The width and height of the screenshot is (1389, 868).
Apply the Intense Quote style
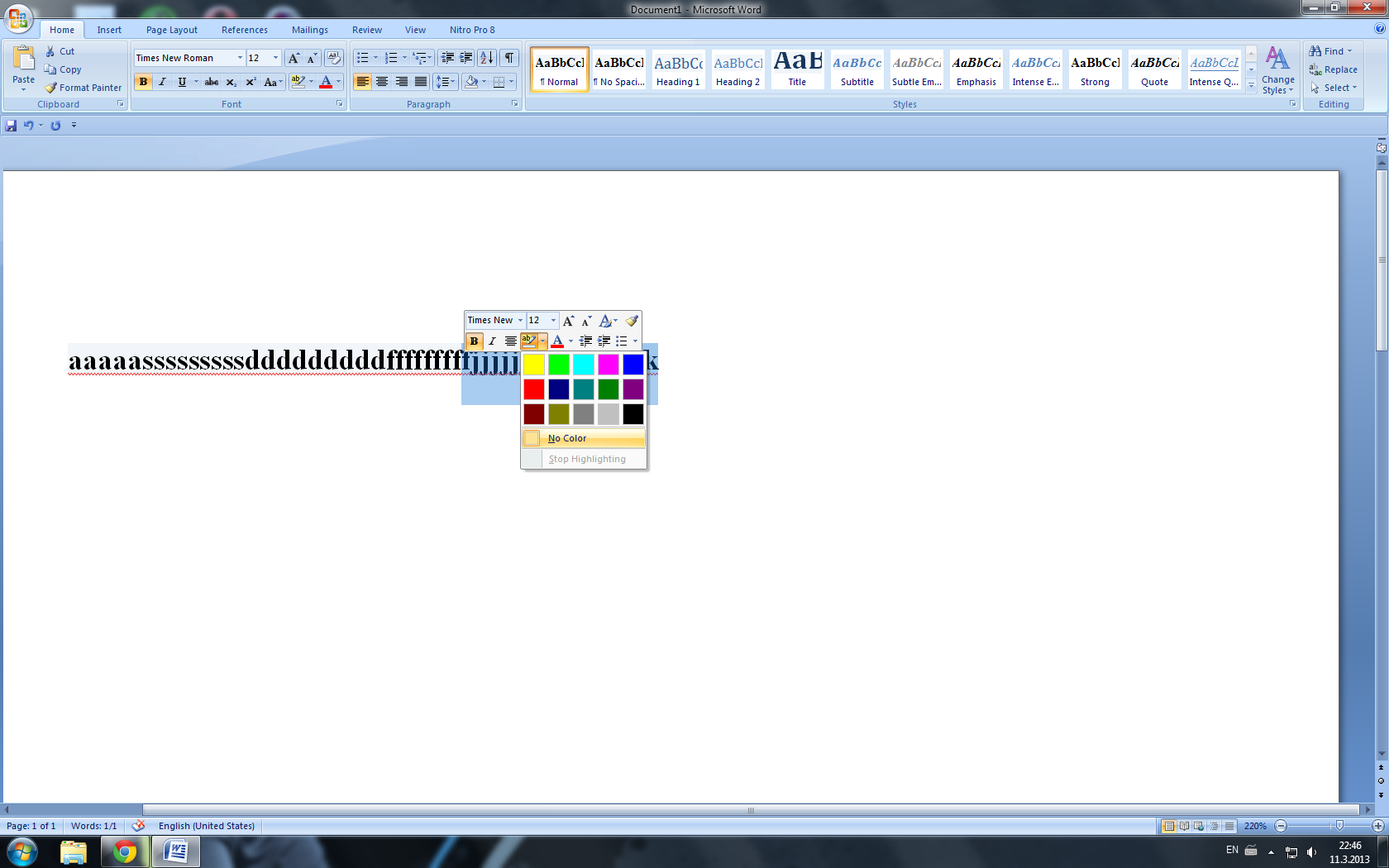[x=1214, y=69]
